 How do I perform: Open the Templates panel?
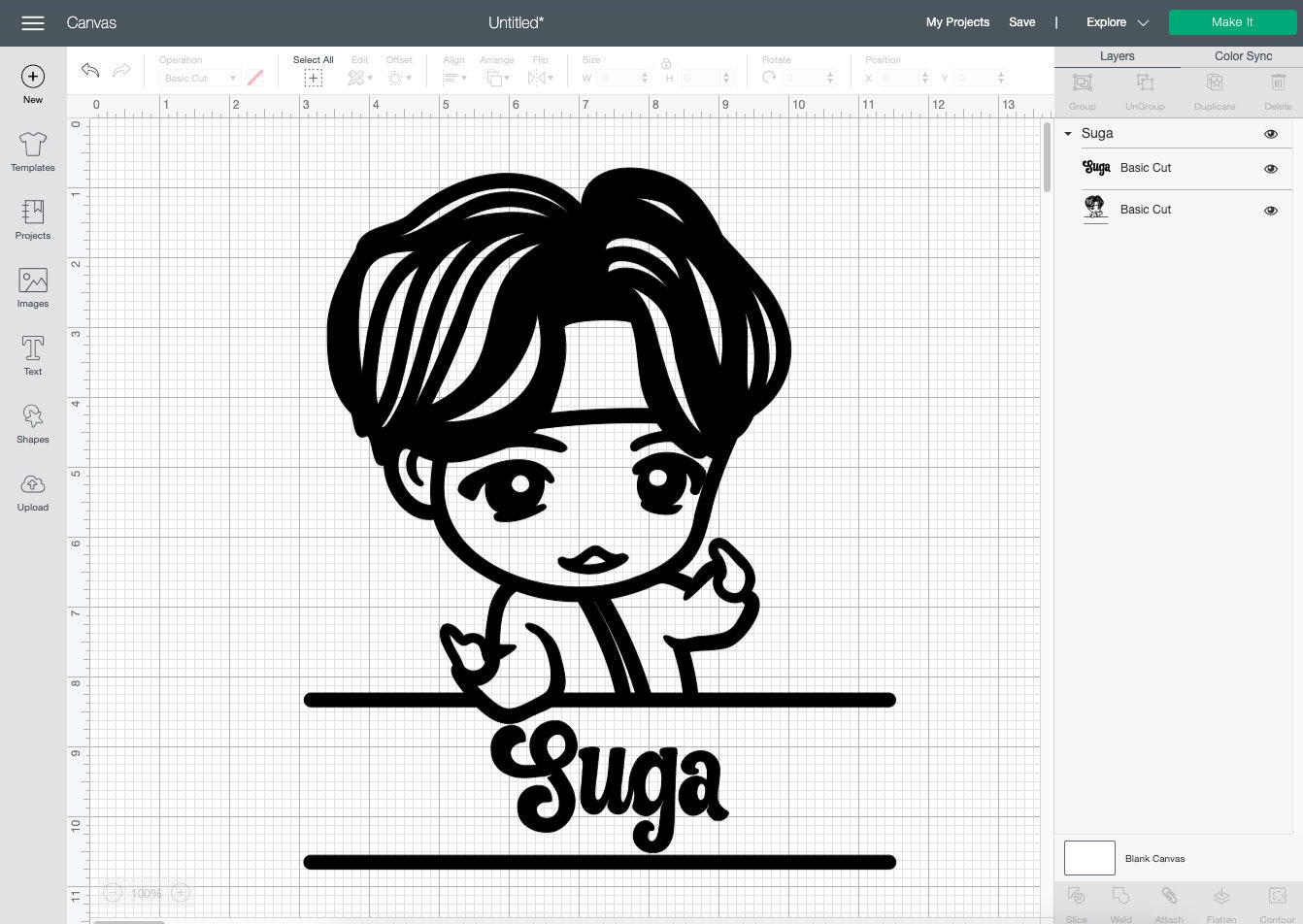click(33, 152)
